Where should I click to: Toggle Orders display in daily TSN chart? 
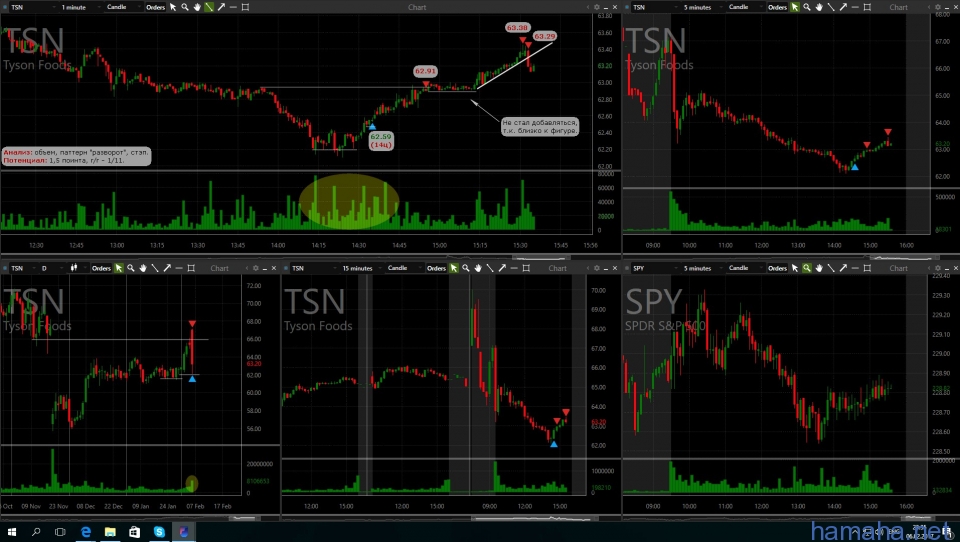(101, 268)
